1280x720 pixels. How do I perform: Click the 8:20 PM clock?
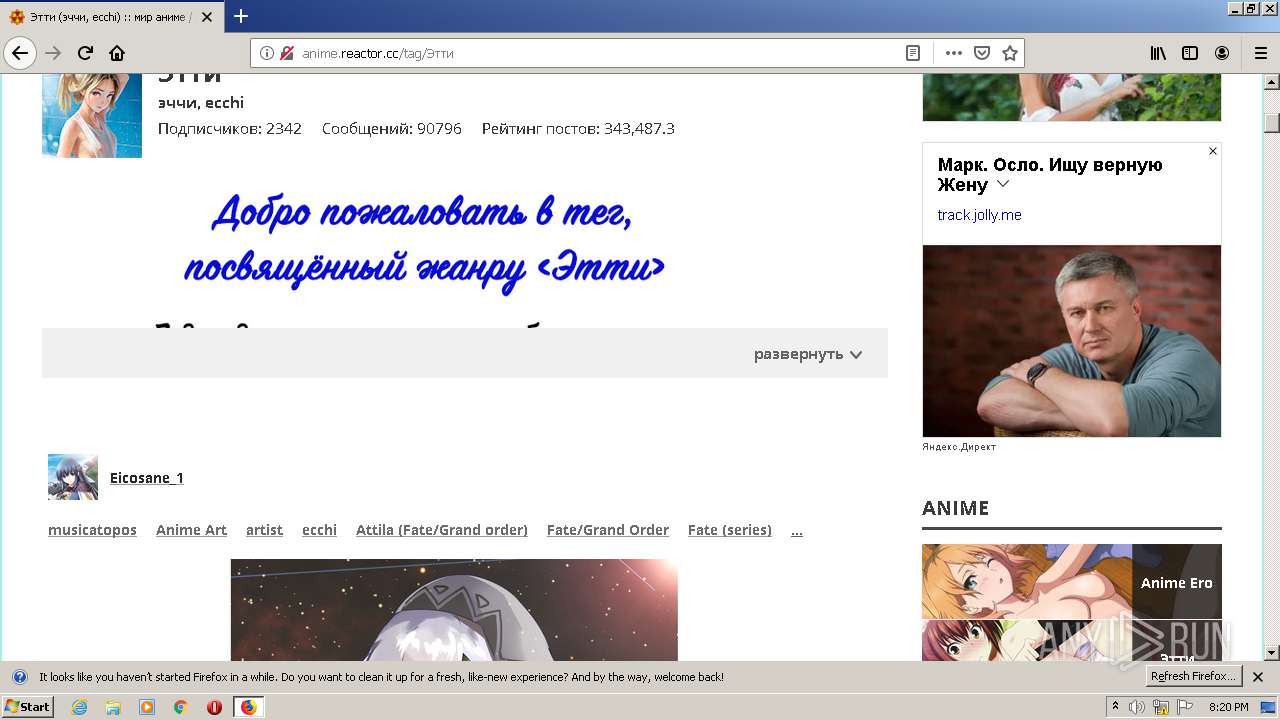click(x=1228, y=707)
